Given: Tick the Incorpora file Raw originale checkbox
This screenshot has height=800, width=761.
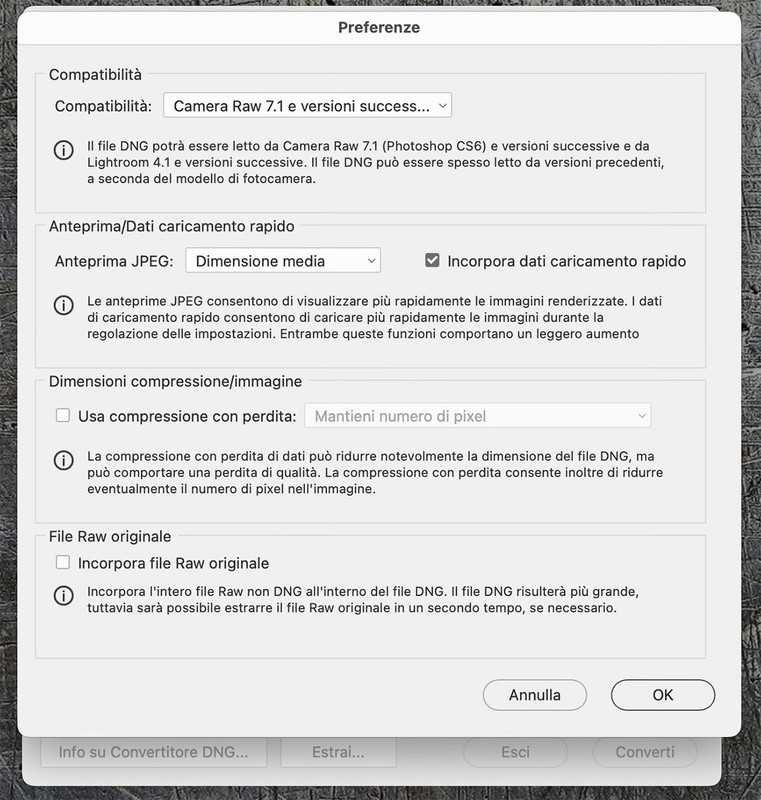Looking at the screenshot, I should (63, 562).
